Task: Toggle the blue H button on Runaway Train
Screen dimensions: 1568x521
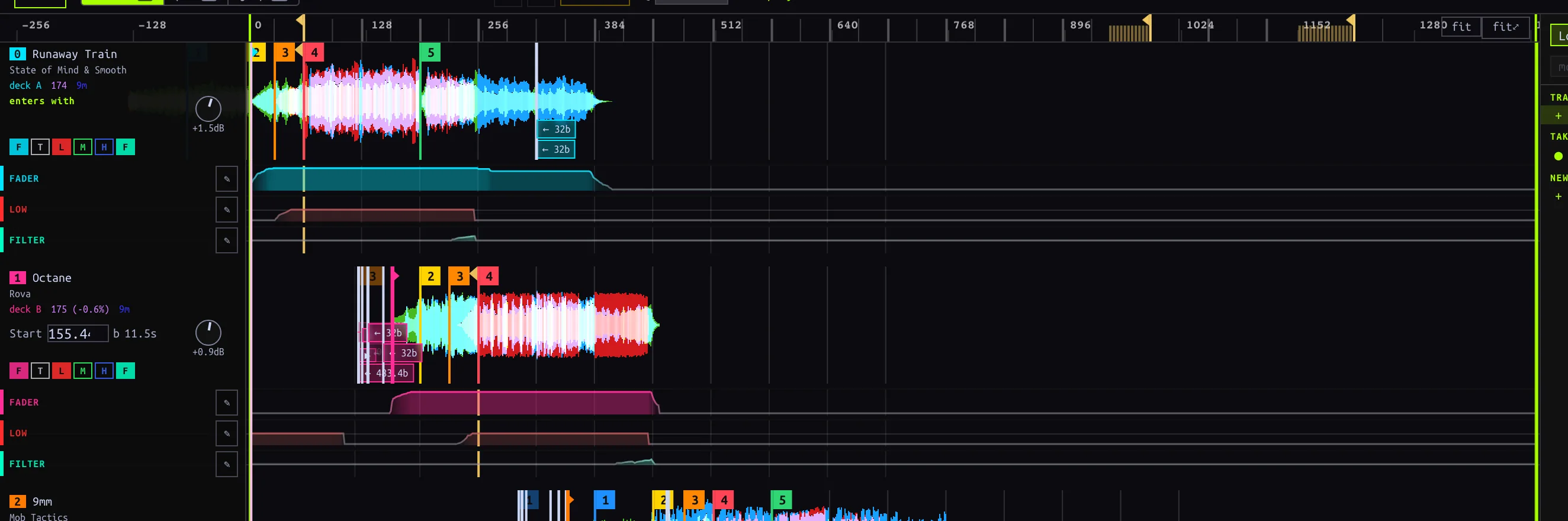Action: pyautogui.click(x=104, y=147)
